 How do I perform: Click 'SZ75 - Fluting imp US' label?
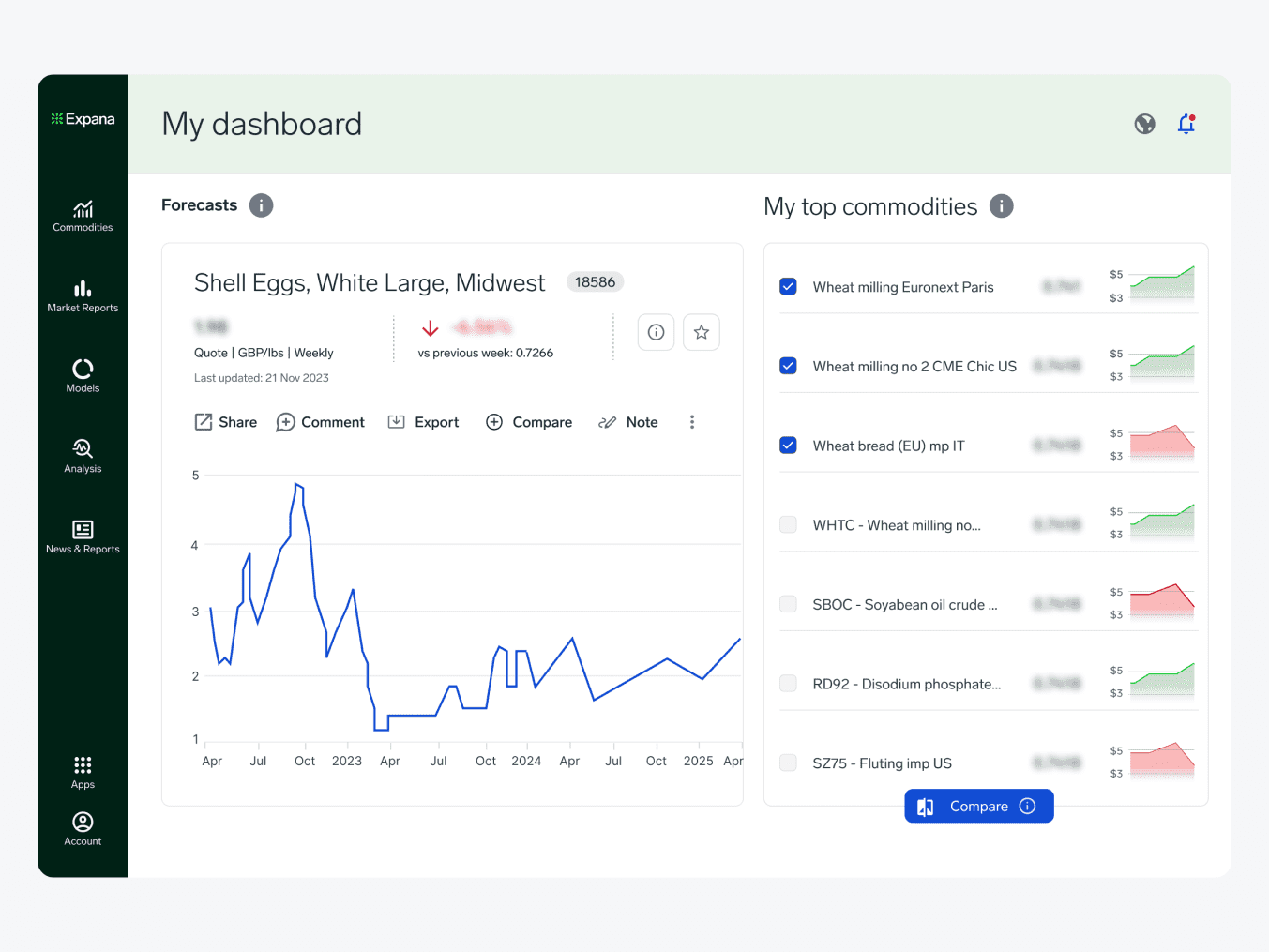(x=883, y=763)
